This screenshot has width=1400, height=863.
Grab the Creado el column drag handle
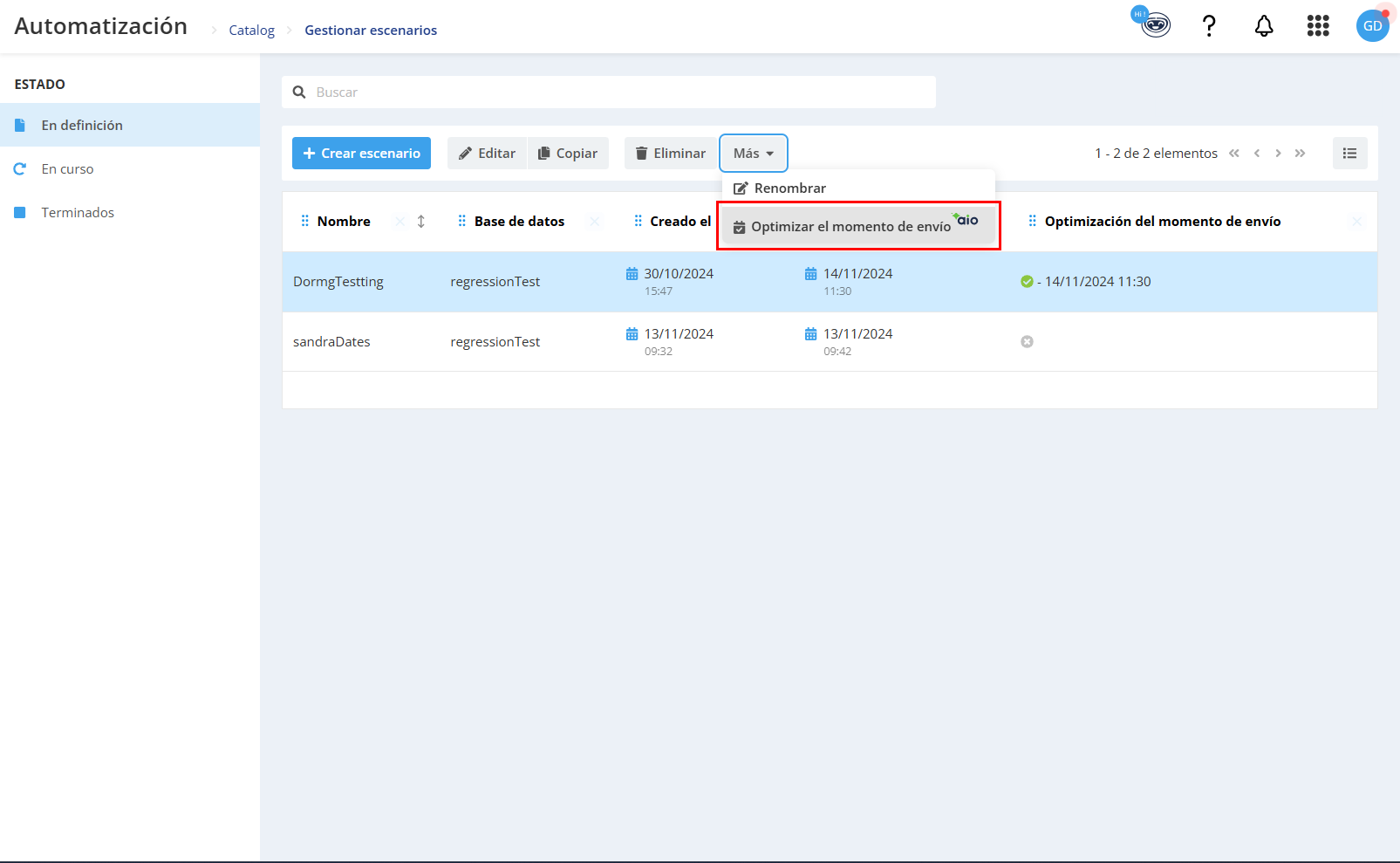[x=638, y=222]
